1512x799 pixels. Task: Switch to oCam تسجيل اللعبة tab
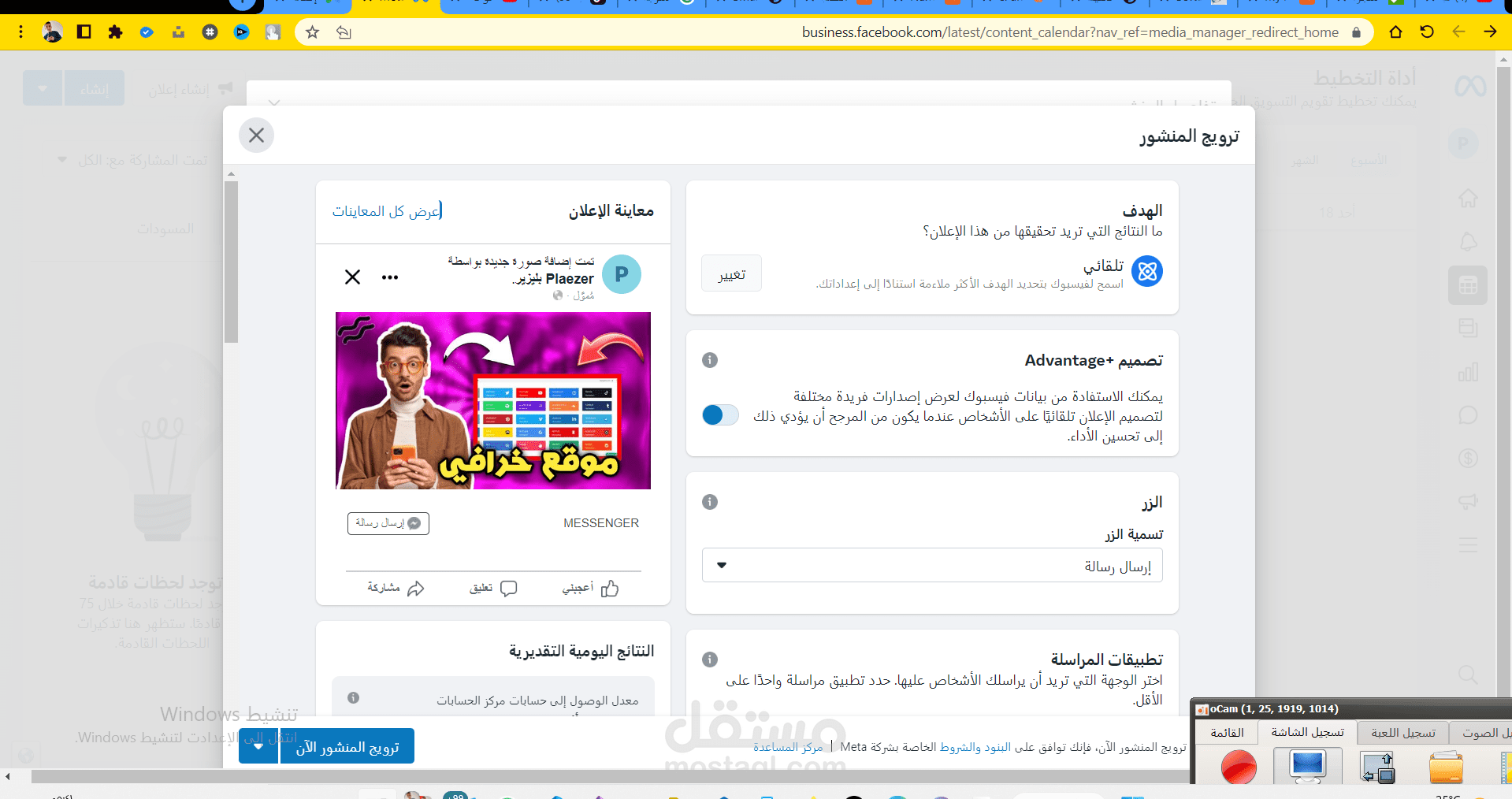click(x=1403, y=733)
